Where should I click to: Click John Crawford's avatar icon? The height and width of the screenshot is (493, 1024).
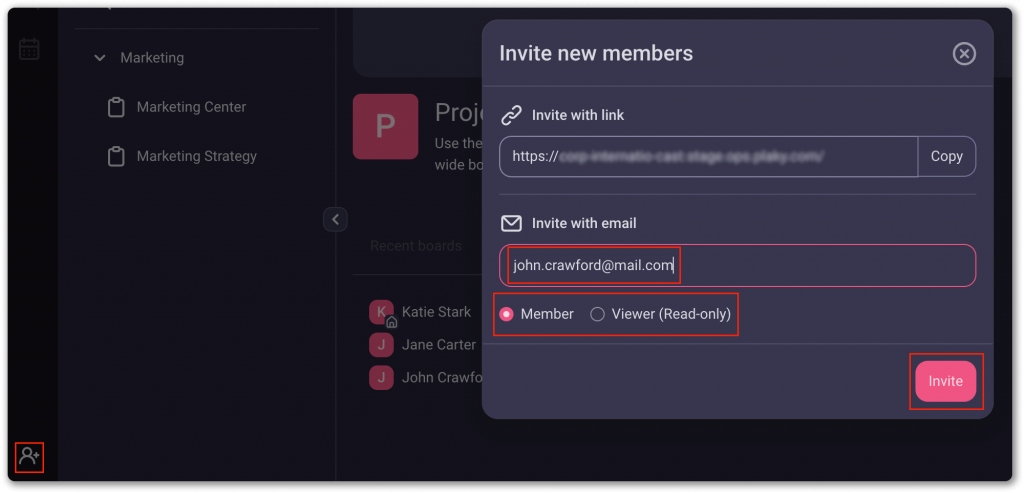pyautogui.click(x=381, y=378)
